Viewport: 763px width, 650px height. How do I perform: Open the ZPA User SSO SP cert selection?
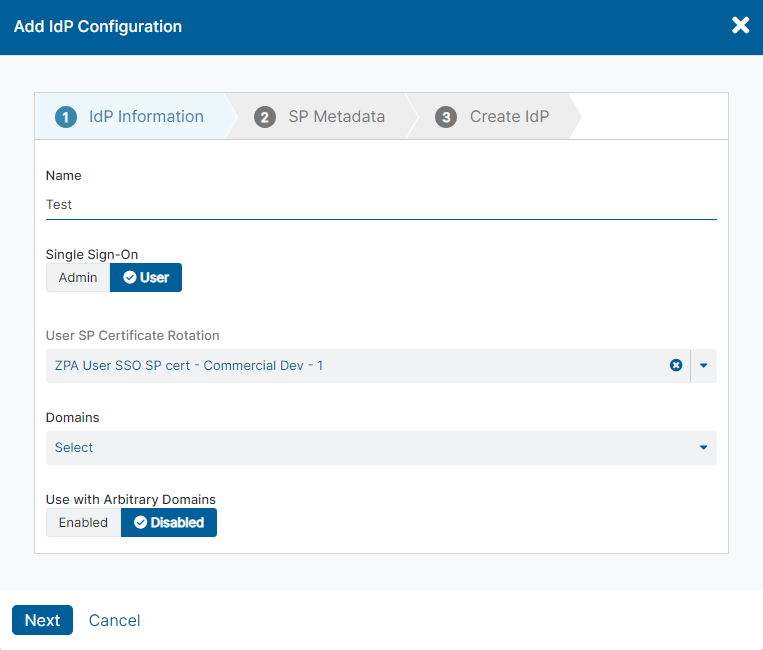350,366
